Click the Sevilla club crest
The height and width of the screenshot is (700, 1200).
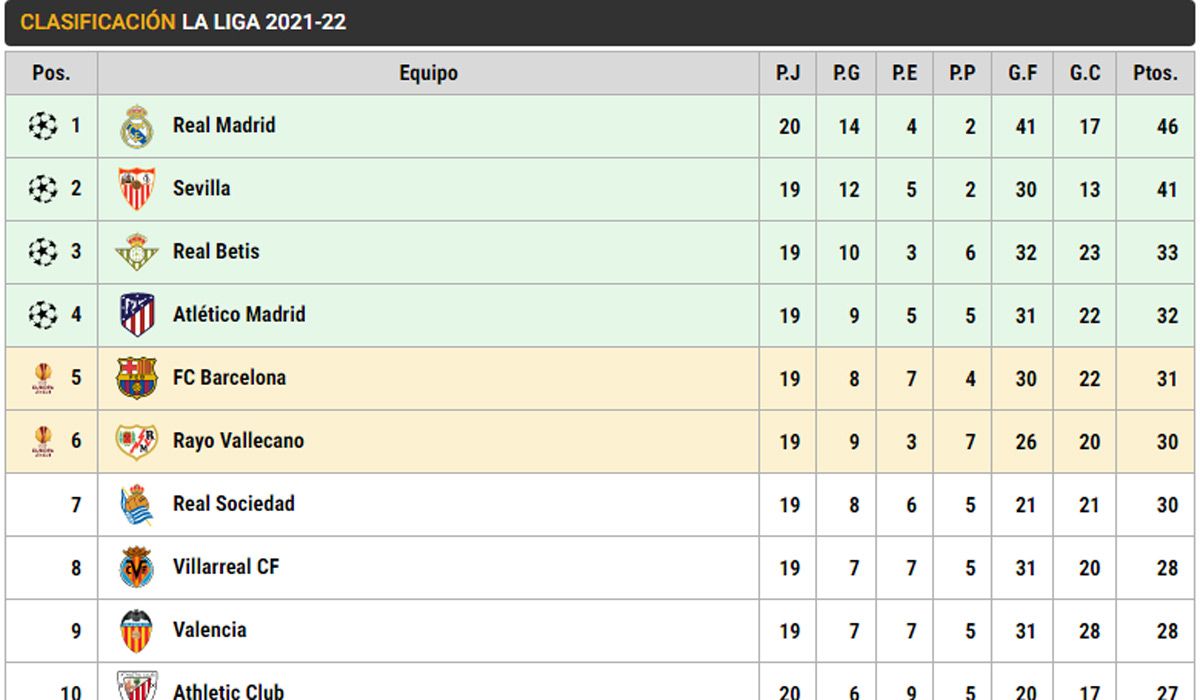(x=137, y=189)
